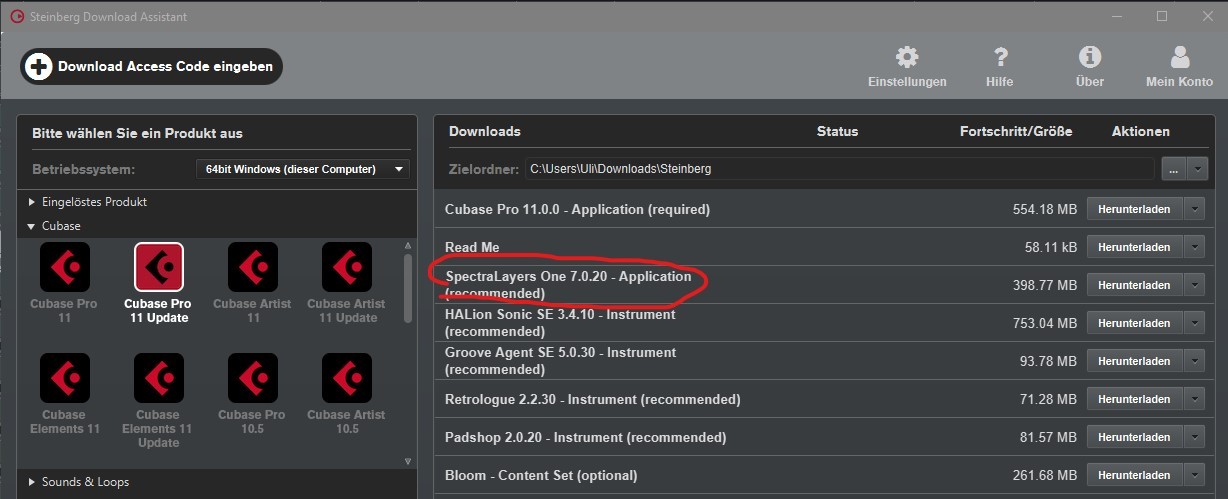Download HALion Sonic SE 3.4.10
The height and width of the screenshot is (499, 1228).
[1134, 323]
